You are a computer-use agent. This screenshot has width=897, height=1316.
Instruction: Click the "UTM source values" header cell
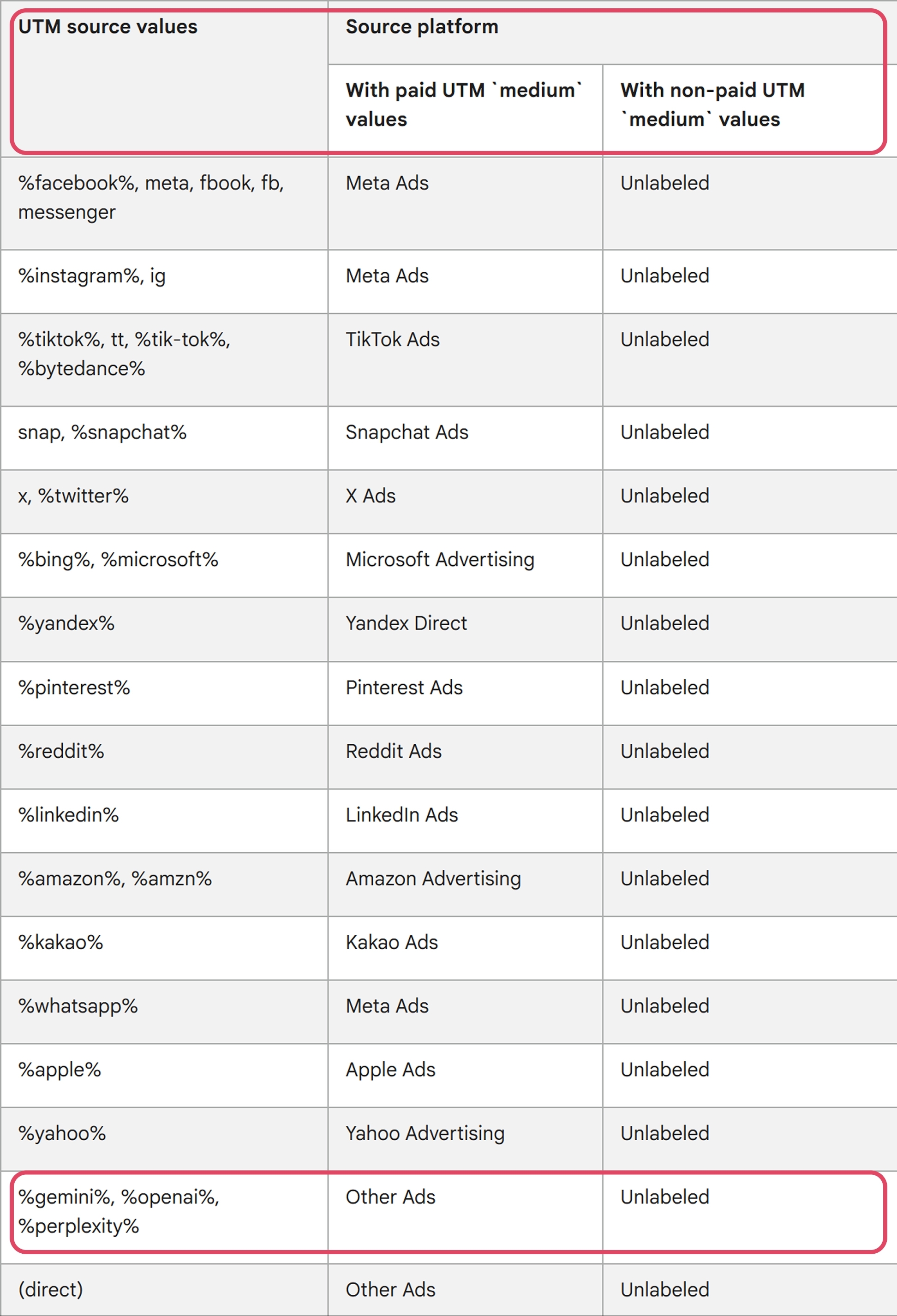164,79
